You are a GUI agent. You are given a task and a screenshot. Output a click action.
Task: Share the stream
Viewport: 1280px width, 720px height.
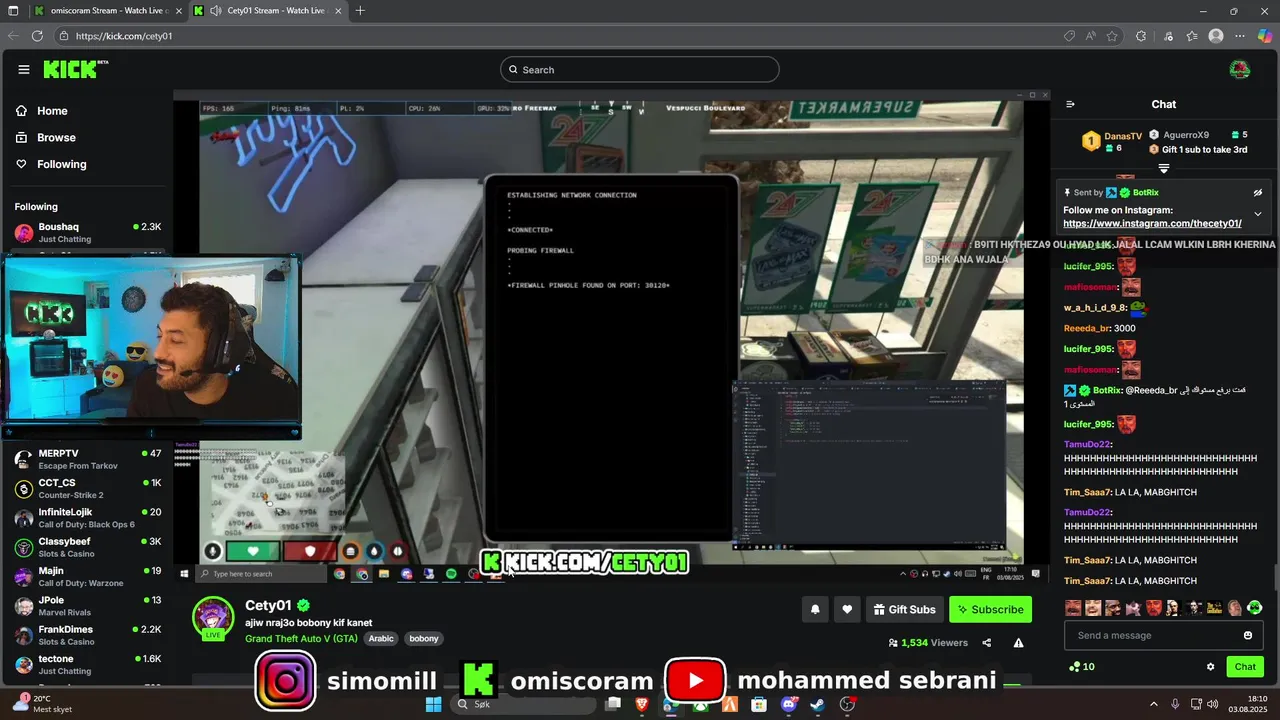click(987, 643)
